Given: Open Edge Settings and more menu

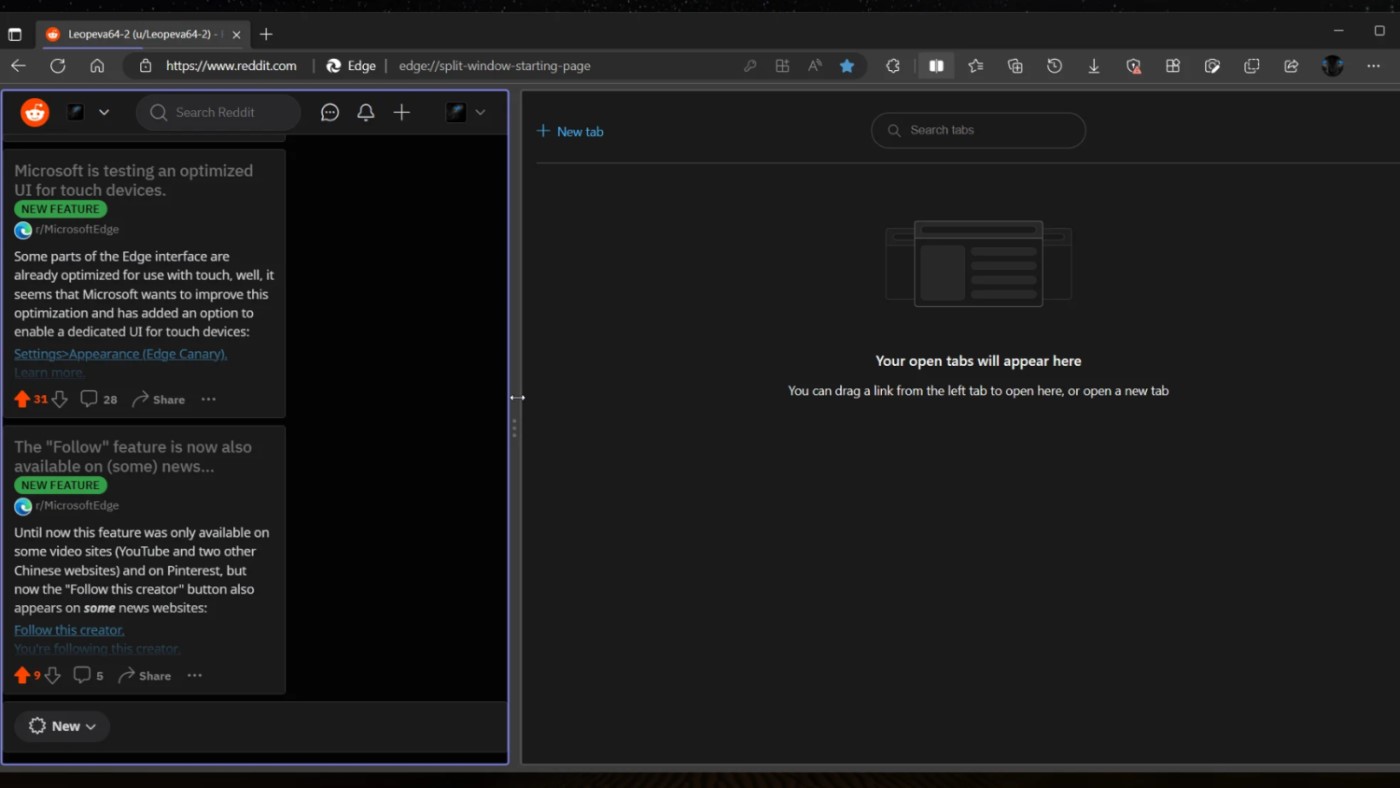Looking at the screenshot, I should click(1373, 66).
